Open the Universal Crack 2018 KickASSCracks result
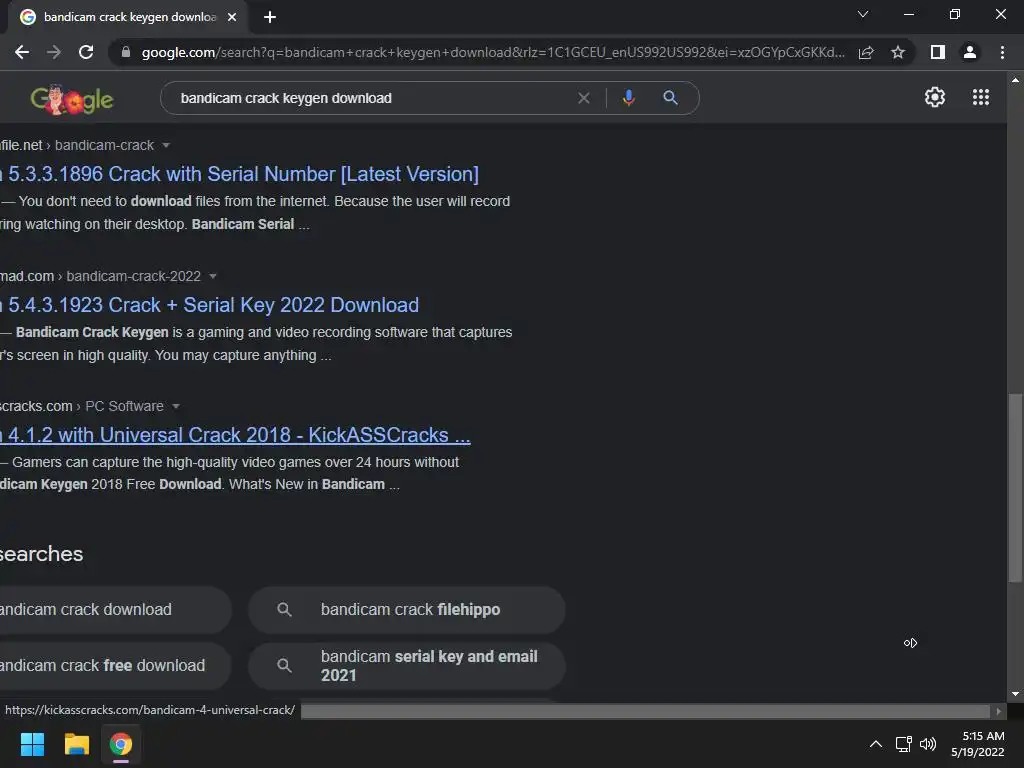The height and width of the screenshot is (768, 1024). (x=235, y=435)
